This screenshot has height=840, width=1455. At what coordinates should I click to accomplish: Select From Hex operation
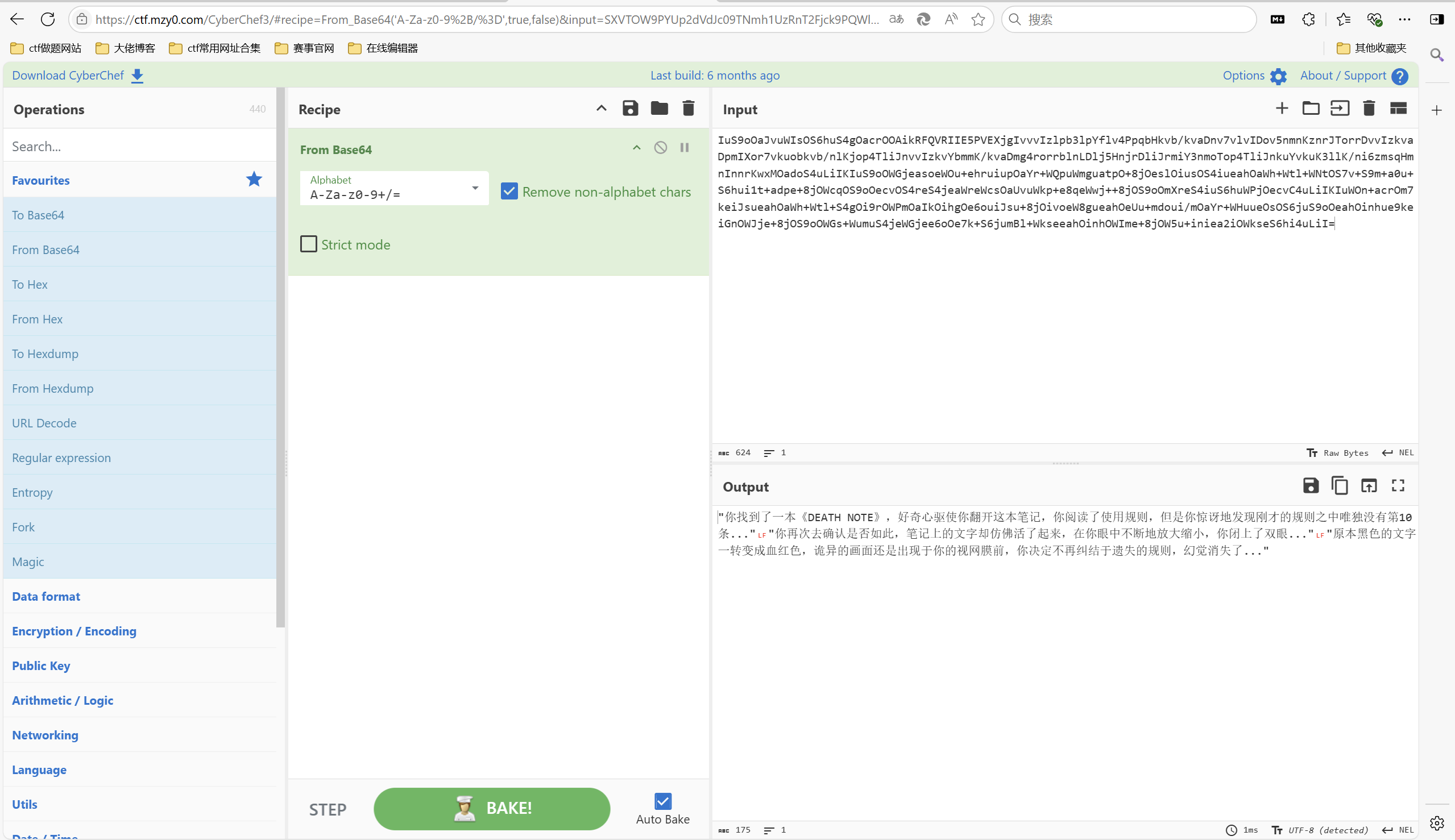[x=140, y=318]
